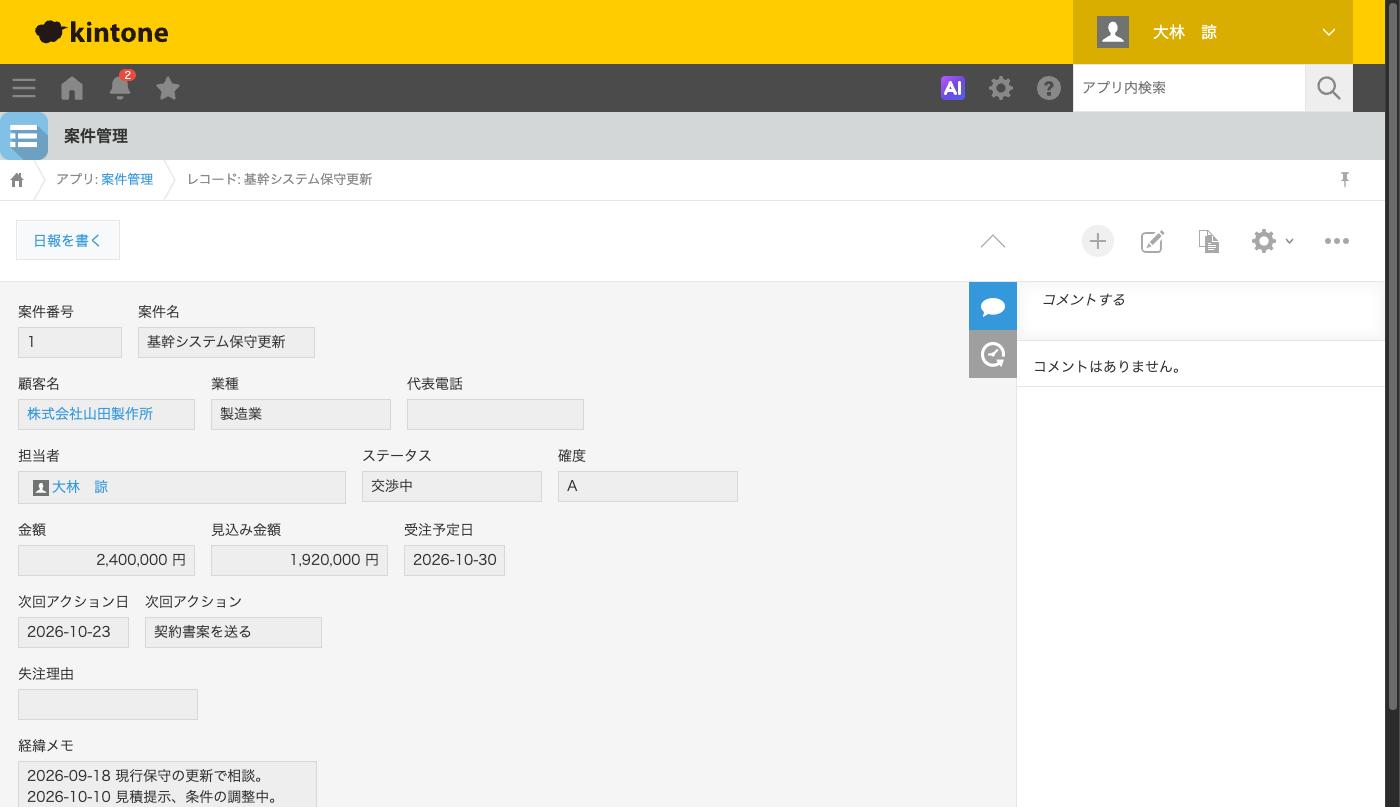Show the change history tab icon

tap(993, 354)
